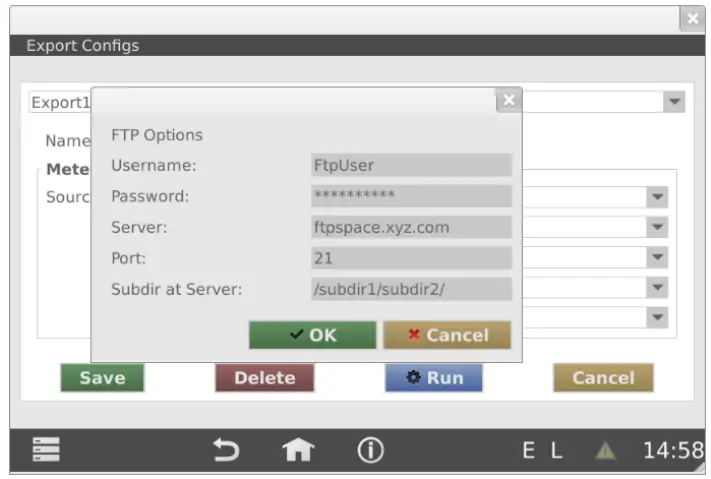Select the FTP Options heading
711x479 pixels.
tap(157, 135)
